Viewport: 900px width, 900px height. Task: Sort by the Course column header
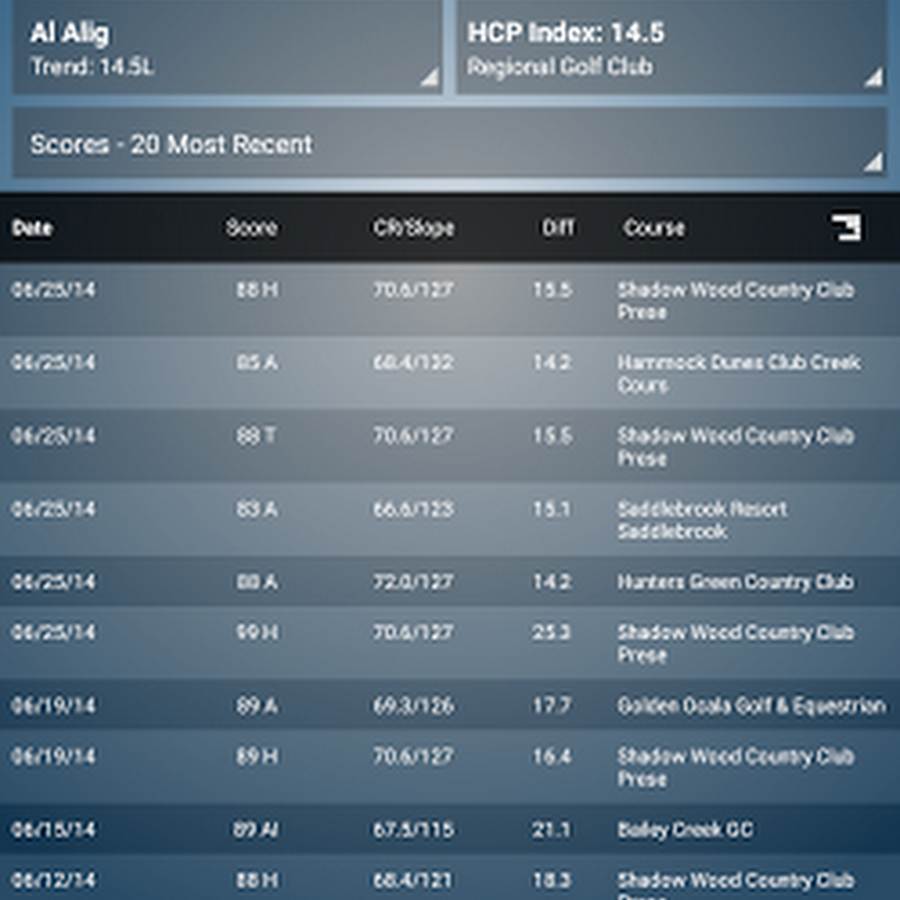pos(654,228)
